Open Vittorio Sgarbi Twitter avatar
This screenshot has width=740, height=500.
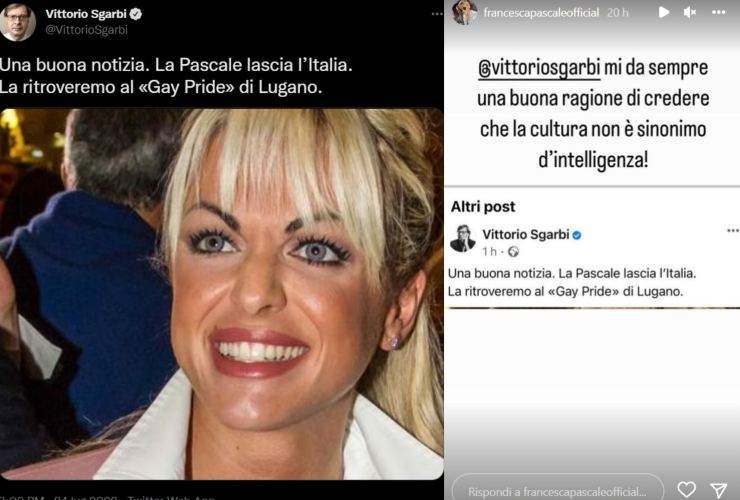(17, 21)
